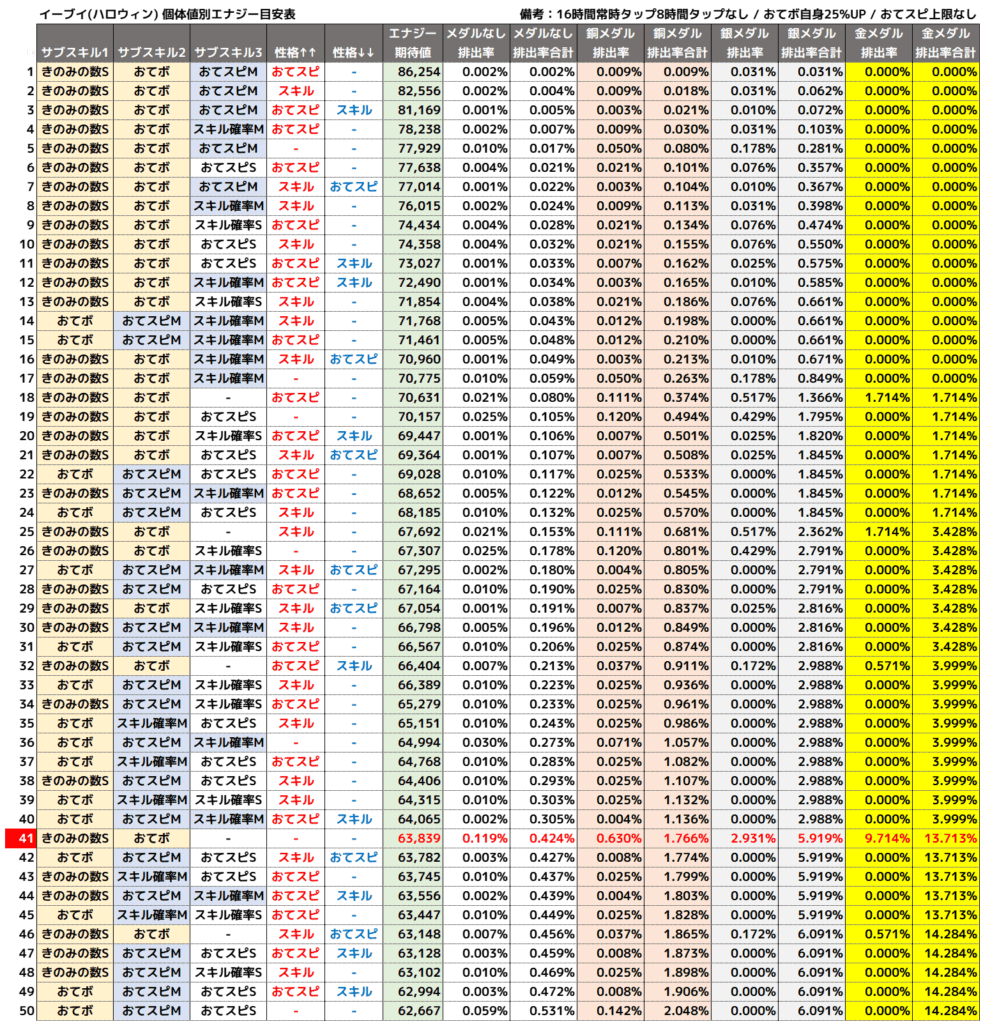Select the 性格↓↓ column header
Image resolution: width=983 pixels, height=1024 pixels.
click(x=354, y=52)
